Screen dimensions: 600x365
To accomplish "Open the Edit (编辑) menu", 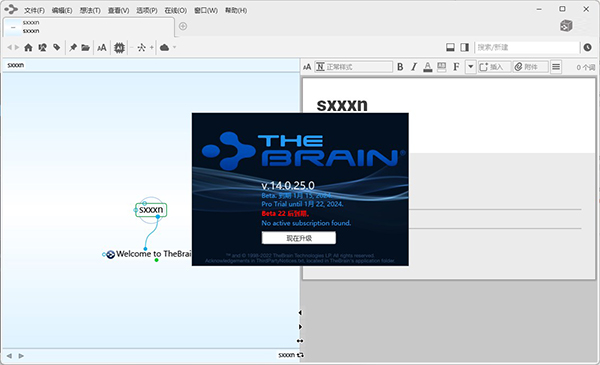I will tap(62, 10).
